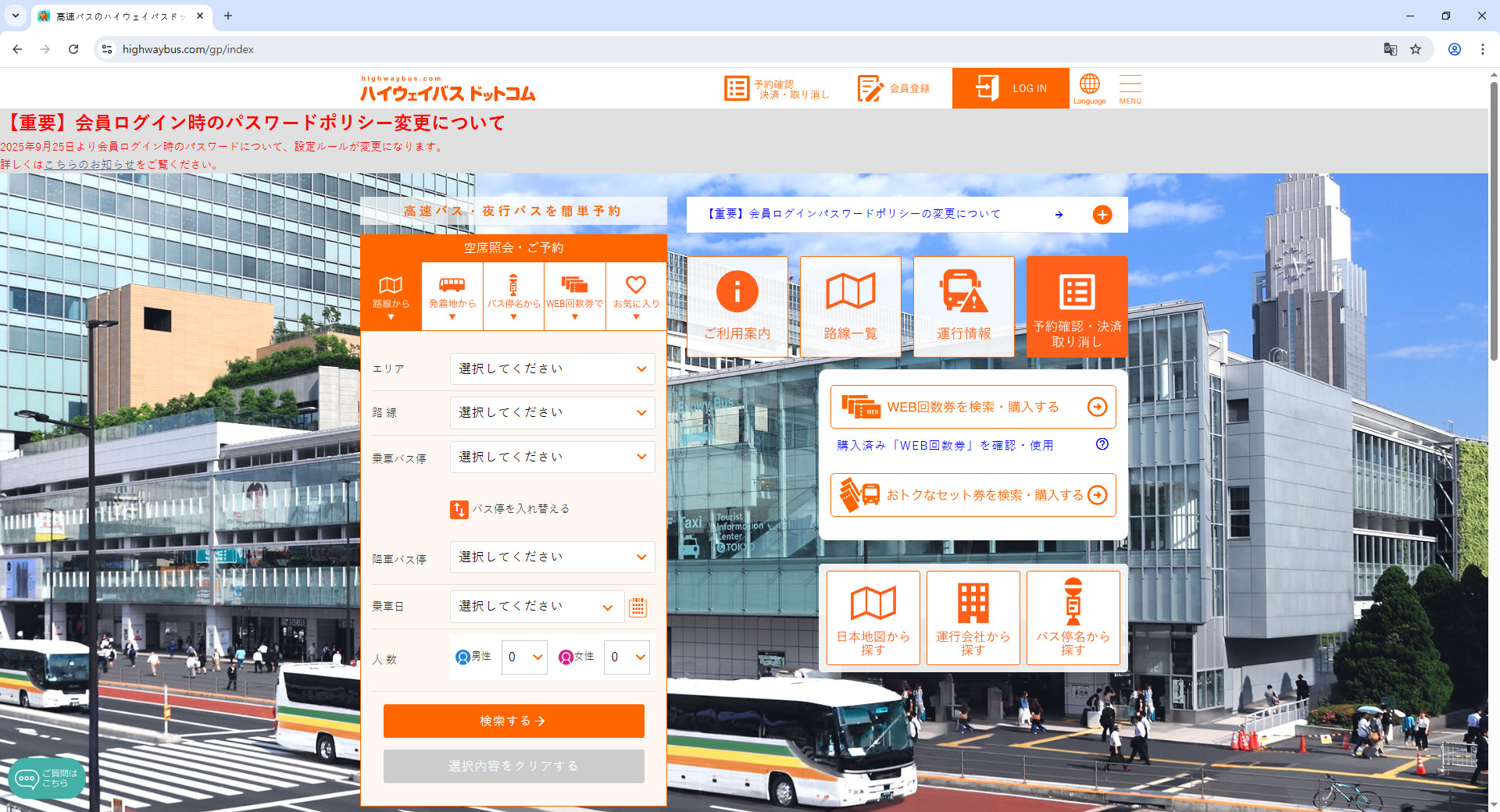Click 選択内容をクリアする button
Screen dimensions: 1500x812
click(513, 766)
